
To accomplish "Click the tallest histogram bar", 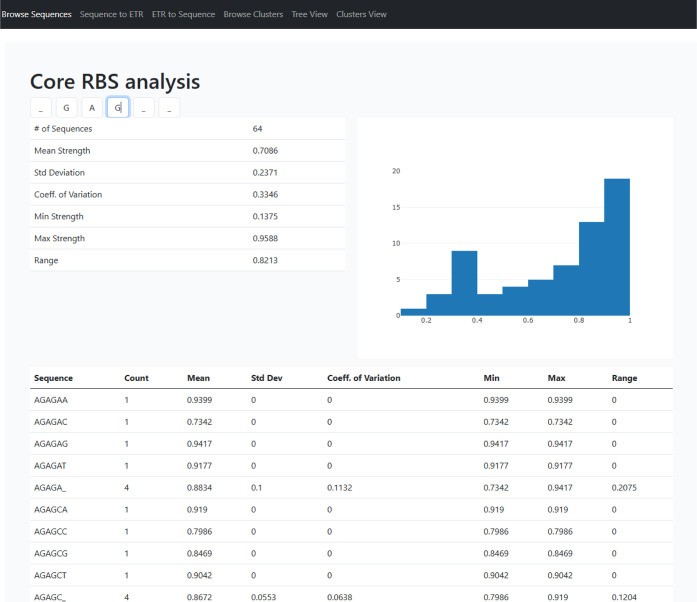I will (x=617, y=247).
